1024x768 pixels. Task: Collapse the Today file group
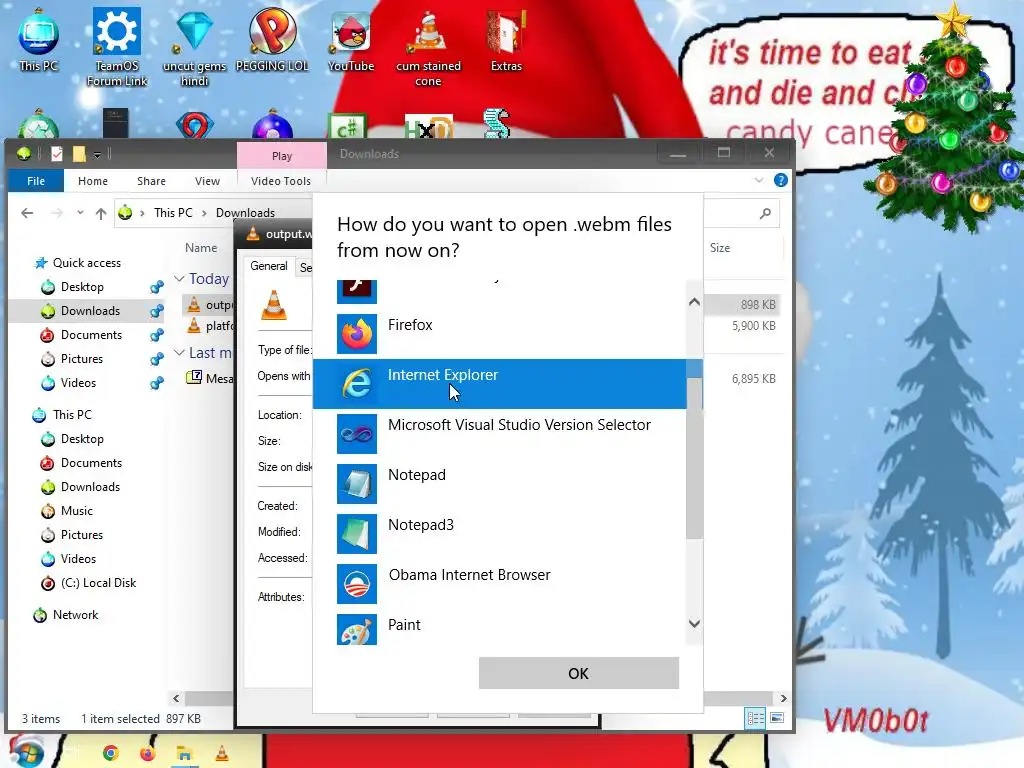tap(179, 278)
